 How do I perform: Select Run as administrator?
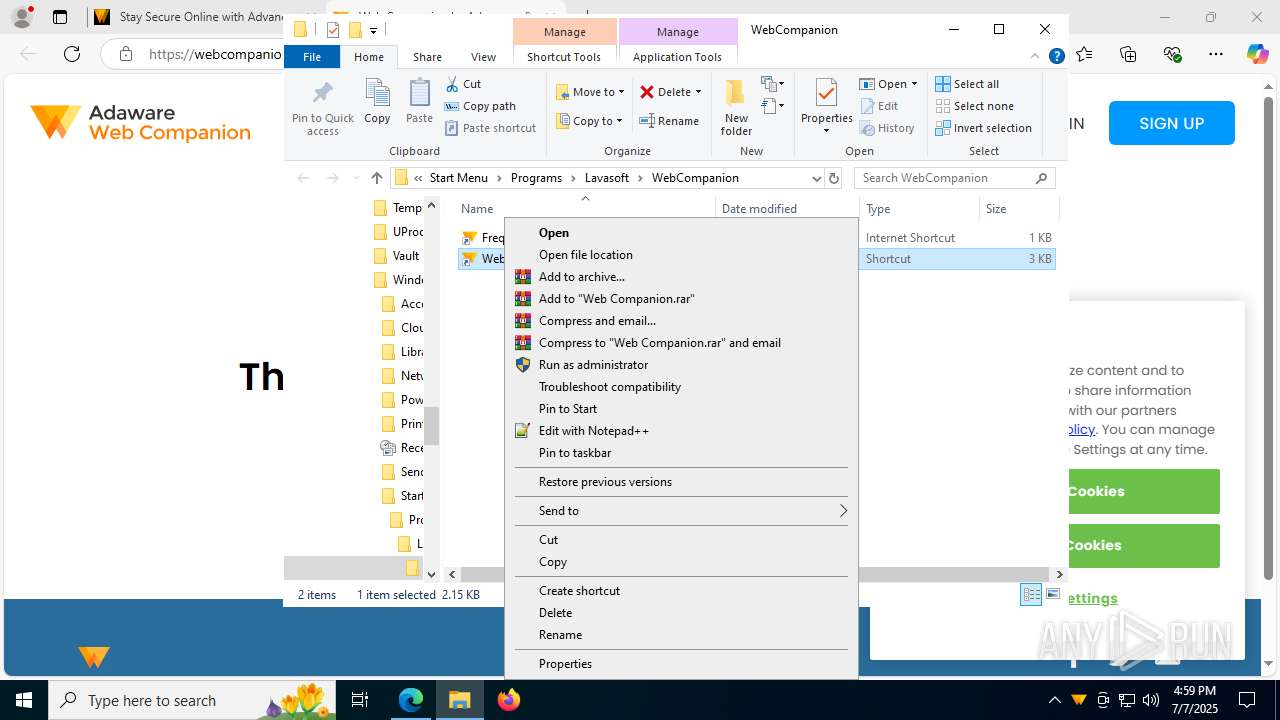(x=681, y=365)
